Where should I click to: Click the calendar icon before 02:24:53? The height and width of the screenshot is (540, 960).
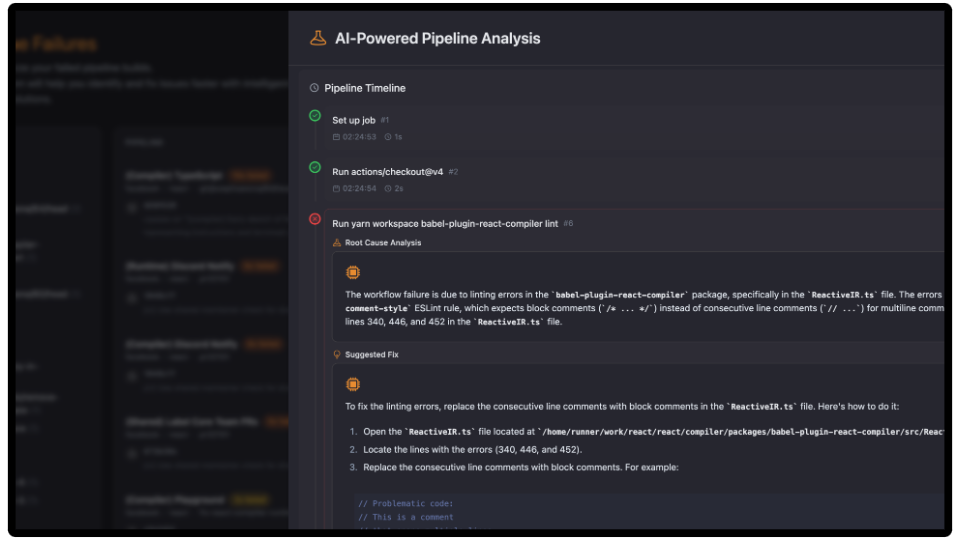337,137
